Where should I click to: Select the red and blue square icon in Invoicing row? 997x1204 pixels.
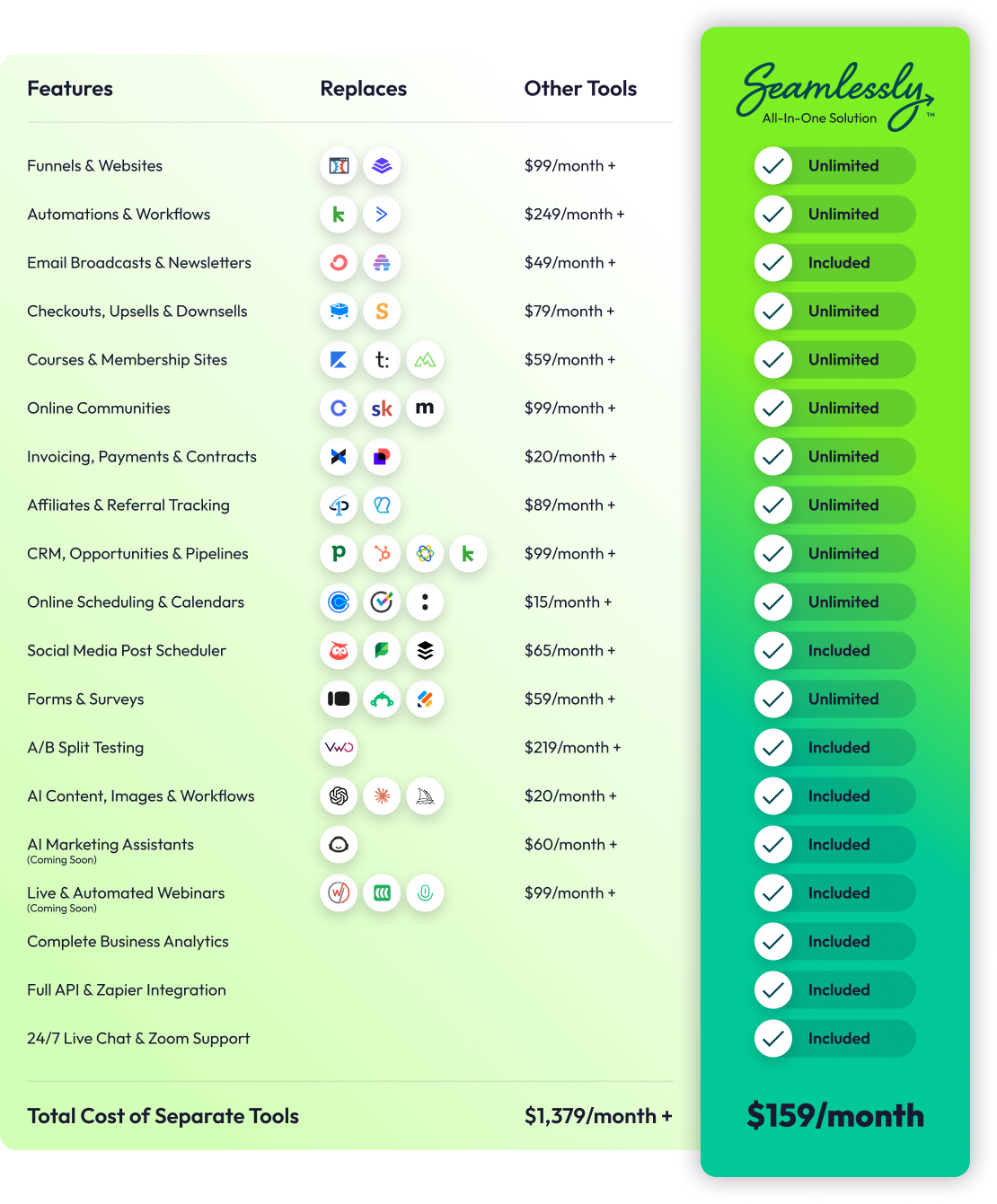(x=382, y=457)
